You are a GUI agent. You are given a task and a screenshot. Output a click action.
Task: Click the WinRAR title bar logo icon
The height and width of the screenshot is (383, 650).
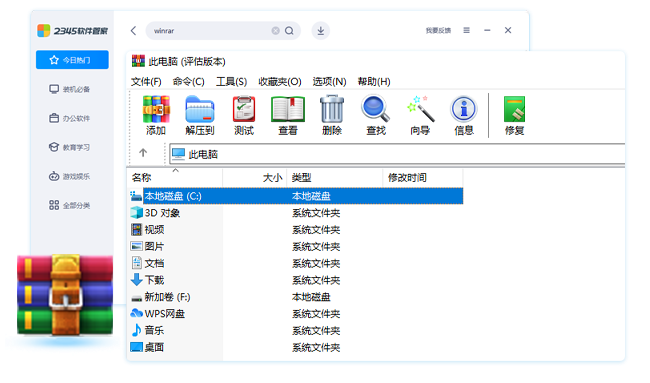coord(138,61)
